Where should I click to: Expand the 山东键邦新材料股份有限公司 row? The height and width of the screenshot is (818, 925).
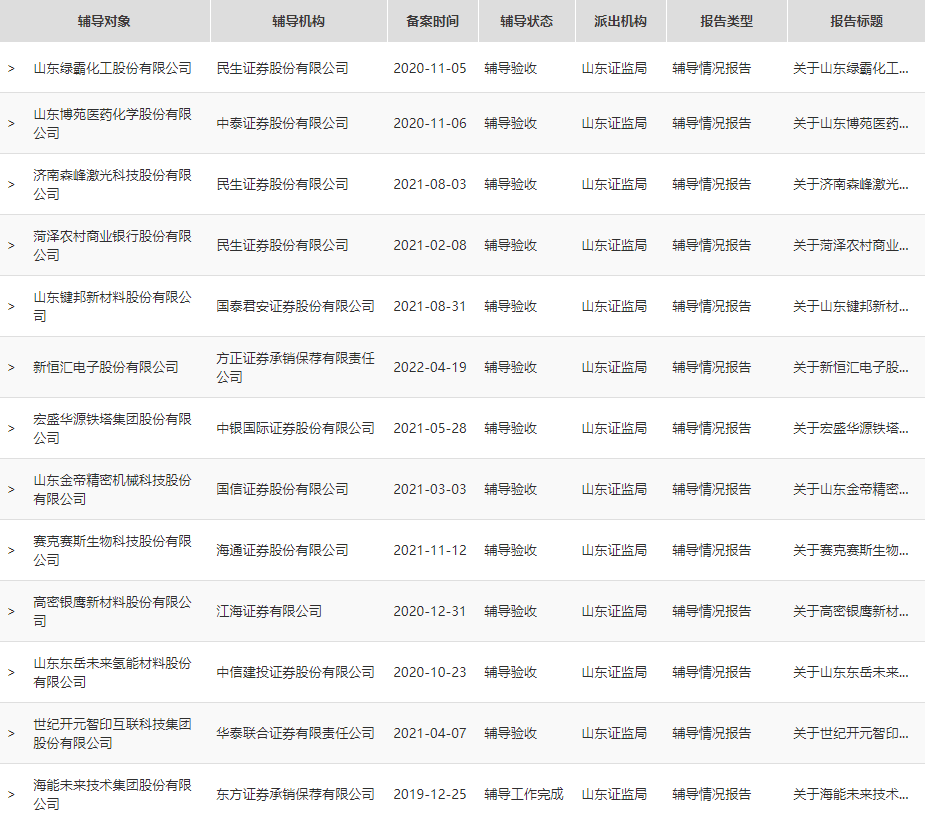click(11, 306)
